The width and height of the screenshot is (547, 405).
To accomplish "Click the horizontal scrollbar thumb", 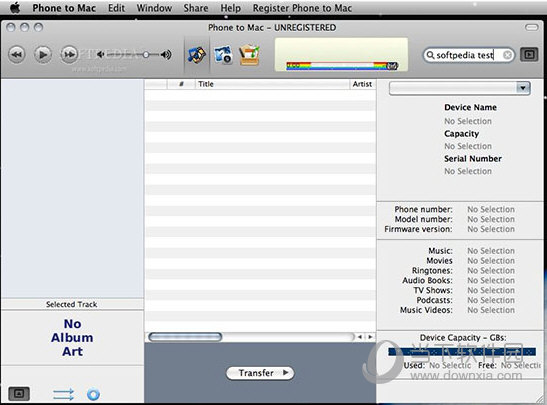I will coord(185,337).
